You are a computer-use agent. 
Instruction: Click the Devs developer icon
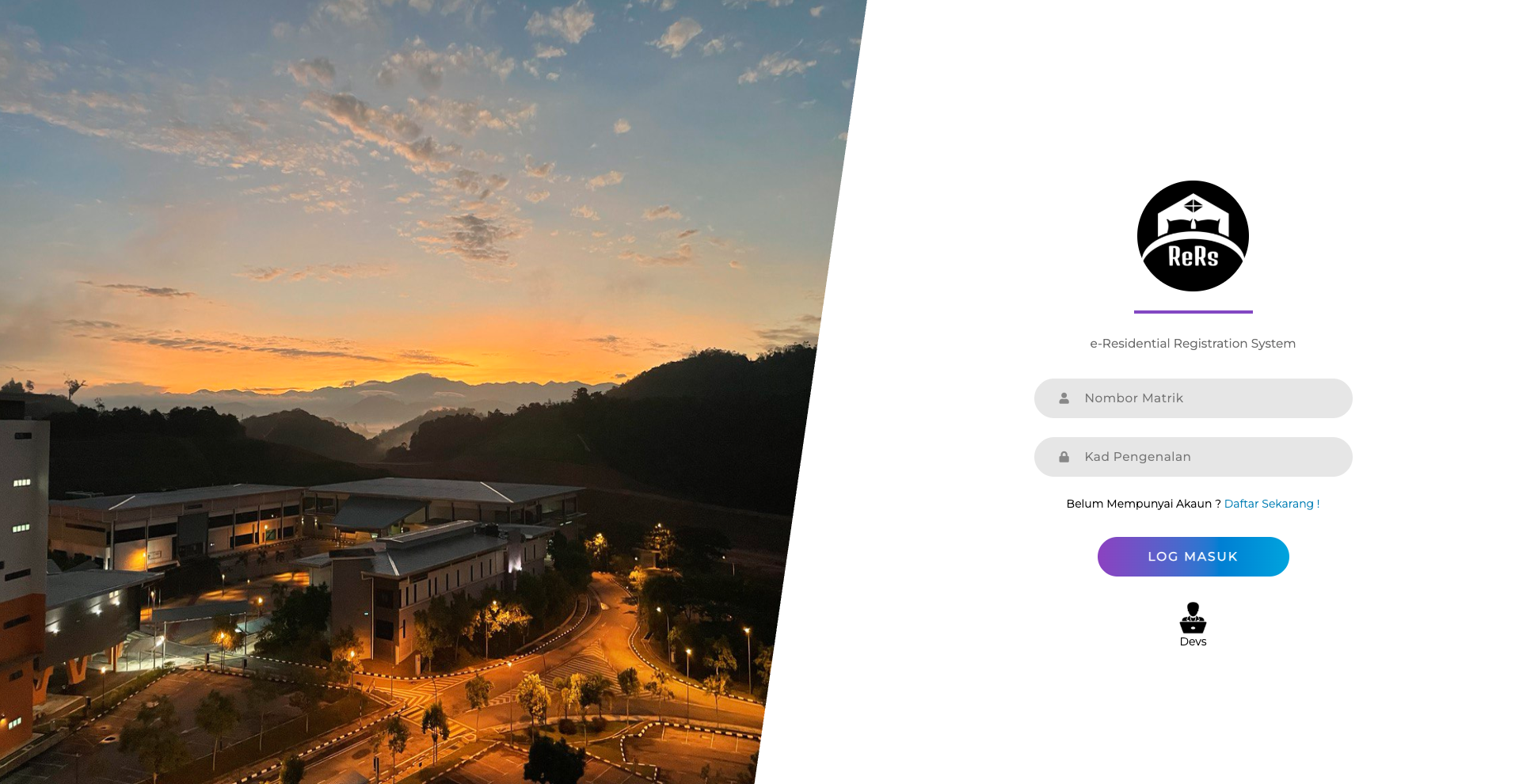(x=1193, y=618)
